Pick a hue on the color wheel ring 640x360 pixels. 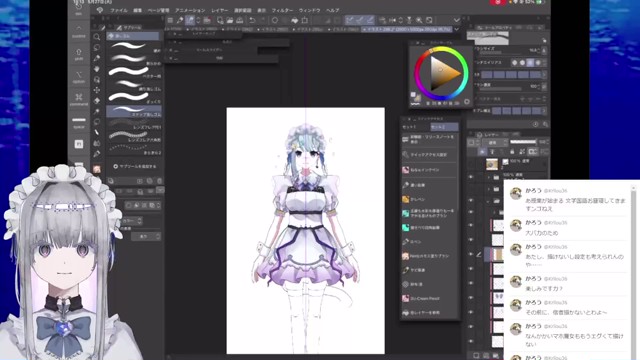[x=441, y=50]
